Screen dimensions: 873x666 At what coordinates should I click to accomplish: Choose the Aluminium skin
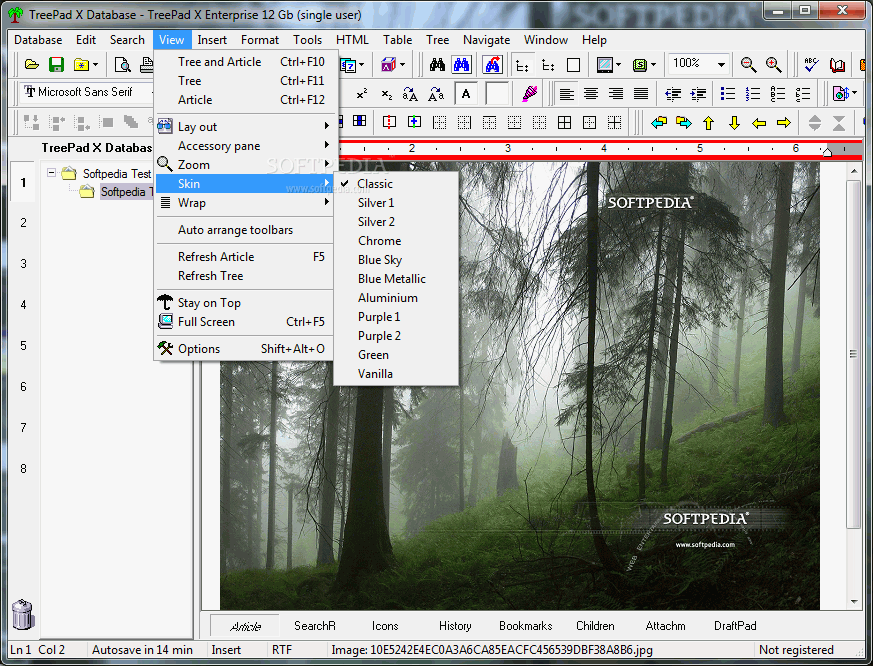click(x=396, y=298)
